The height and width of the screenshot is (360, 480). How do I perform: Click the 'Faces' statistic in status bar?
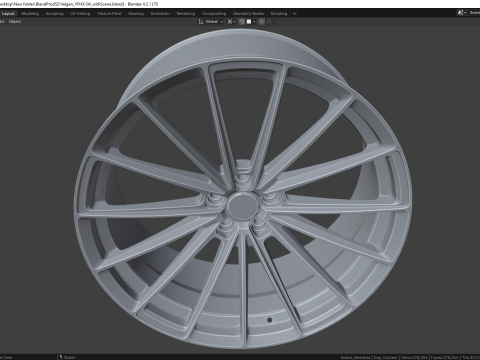click(445, 357)
